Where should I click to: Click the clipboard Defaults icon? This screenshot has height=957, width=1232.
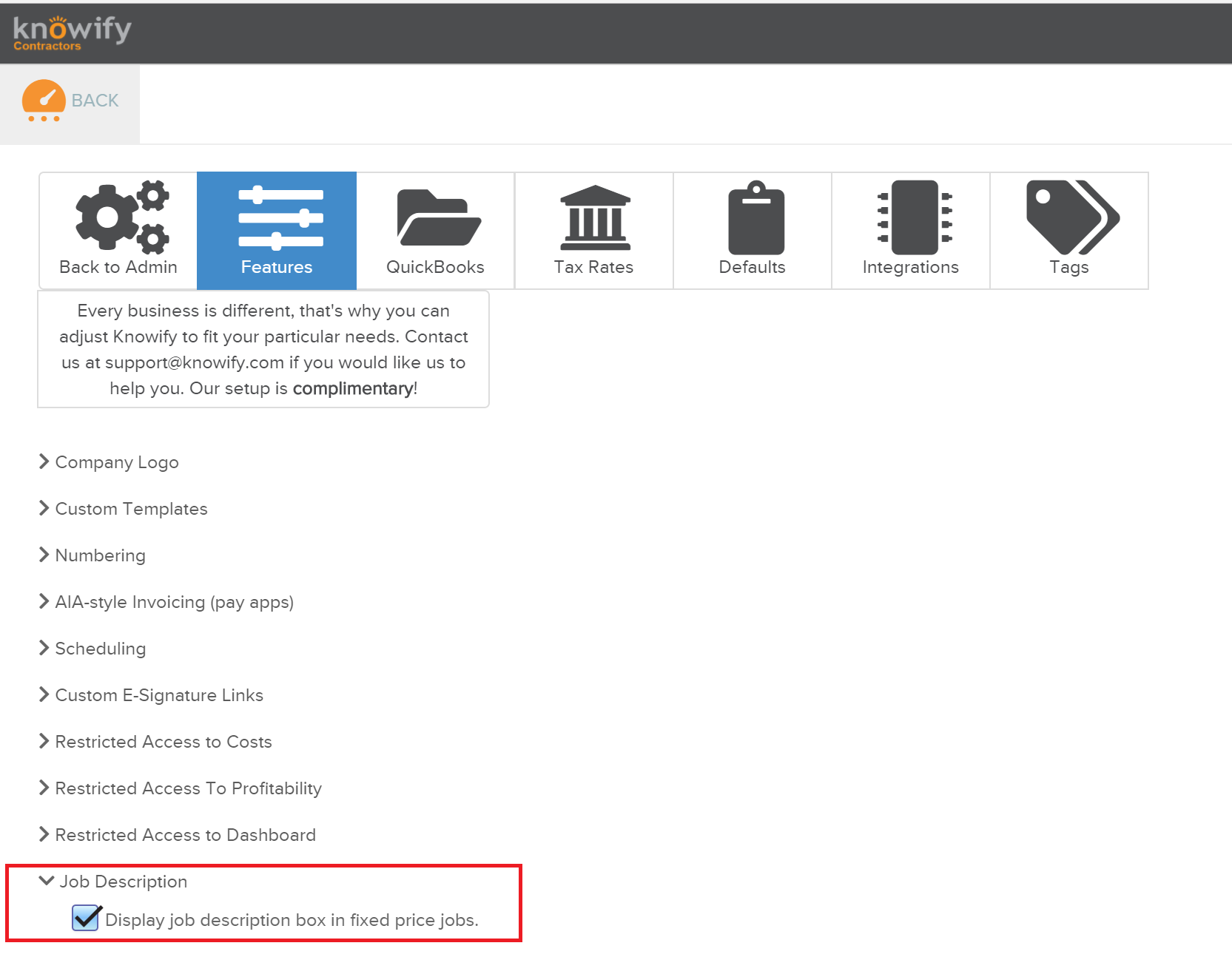[x=756, y=217]
